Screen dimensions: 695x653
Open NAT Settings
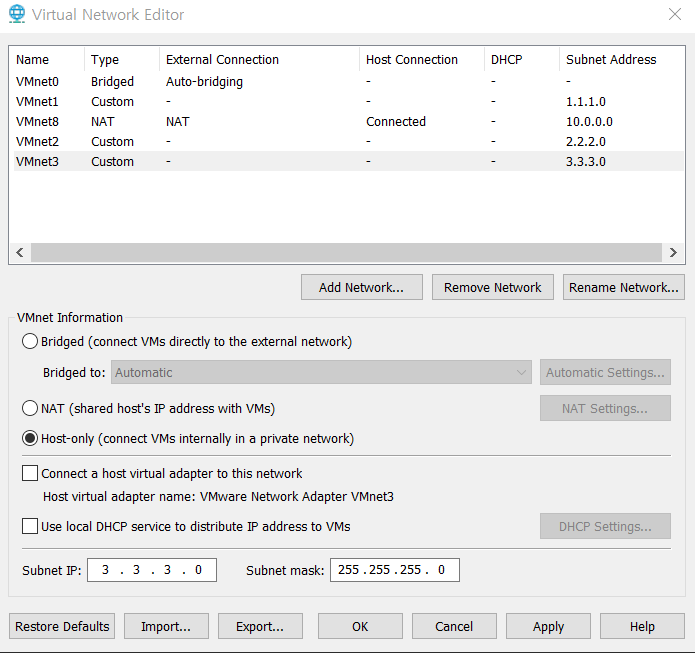coord(605,408)
